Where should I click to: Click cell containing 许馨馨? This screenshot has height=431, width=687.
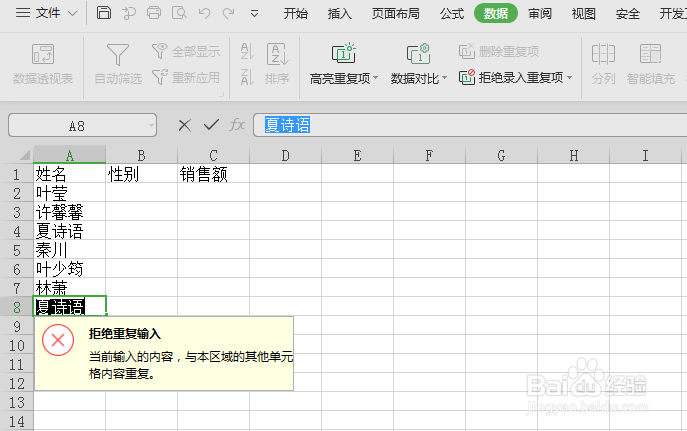pyautogui.click(x=69, y=212)
